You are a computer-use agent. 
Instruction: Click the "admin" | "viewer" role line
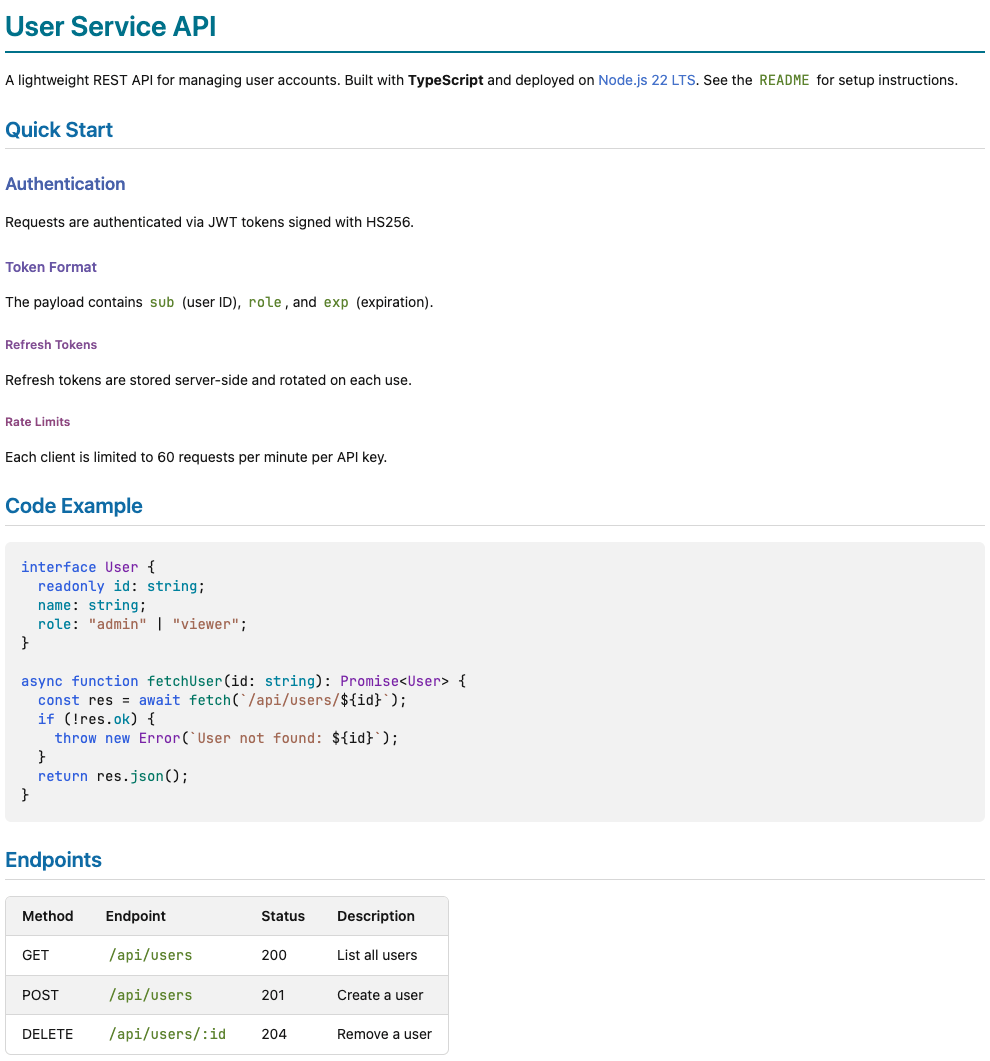(142, 624)
